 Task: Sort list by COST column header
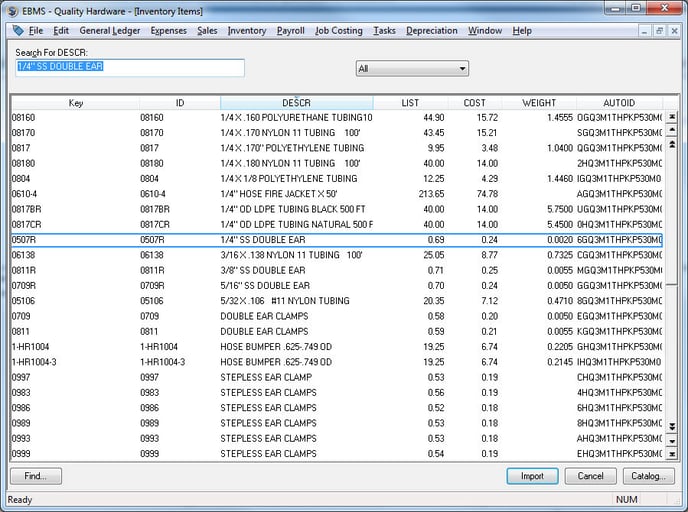pos(474,103)
